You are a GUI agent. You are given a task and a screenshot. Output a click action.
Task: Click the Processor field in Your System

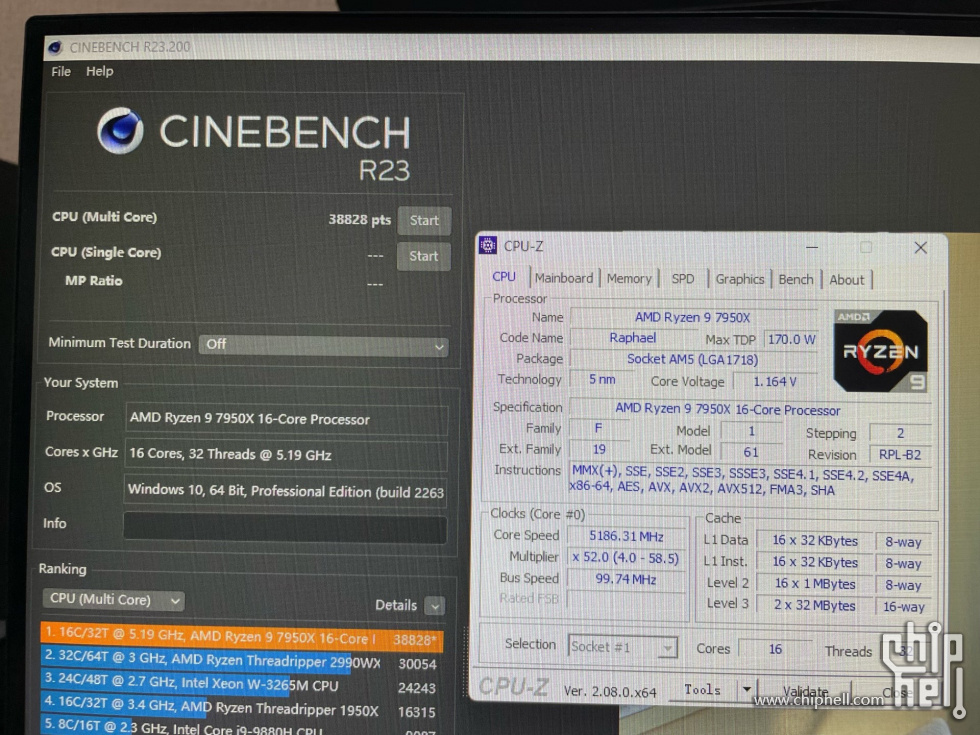287,419
